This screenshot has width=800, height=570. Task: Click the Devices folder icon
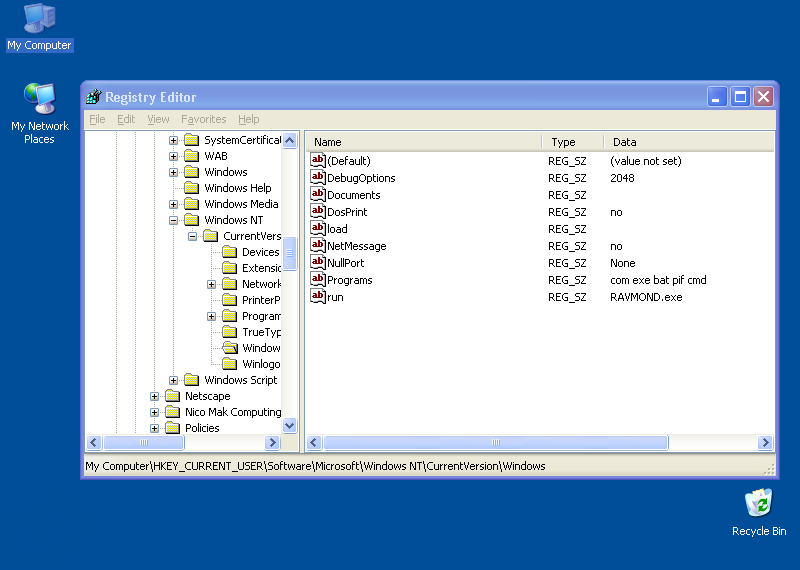tap(230, 252)
